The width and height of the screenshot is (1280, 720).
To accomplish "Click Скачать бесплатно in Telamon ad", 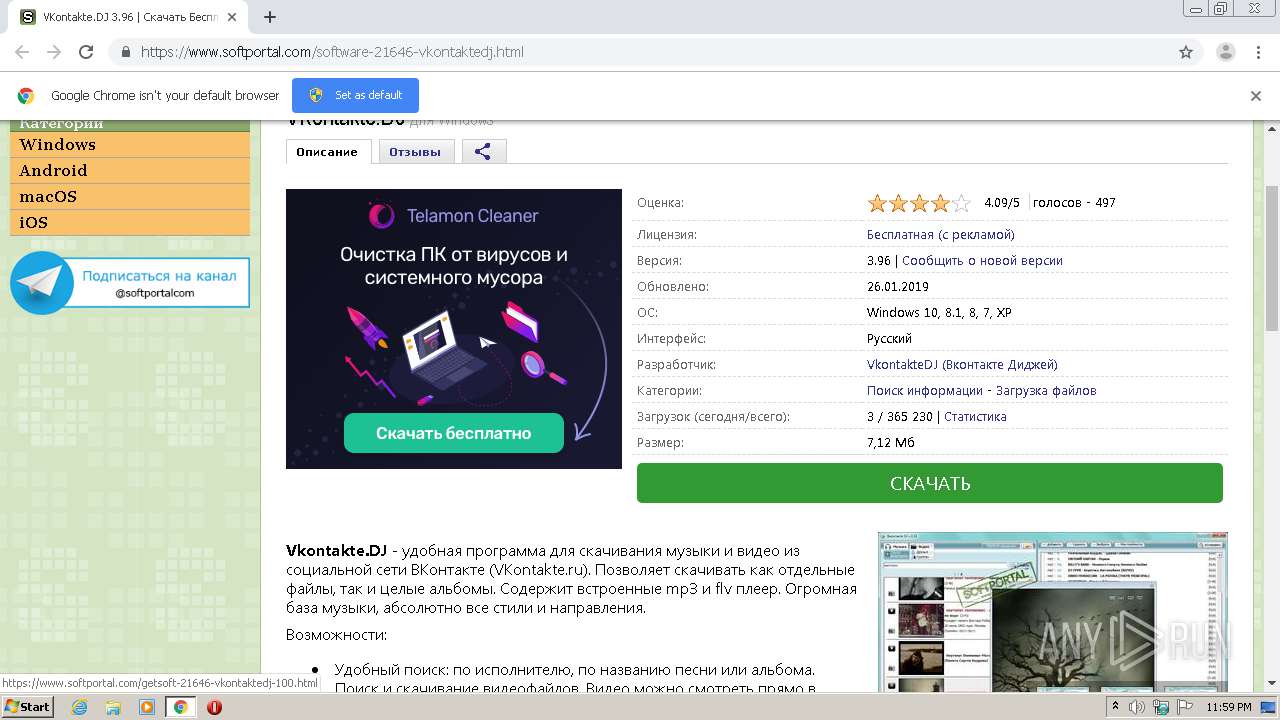I will tap(454, 433).
